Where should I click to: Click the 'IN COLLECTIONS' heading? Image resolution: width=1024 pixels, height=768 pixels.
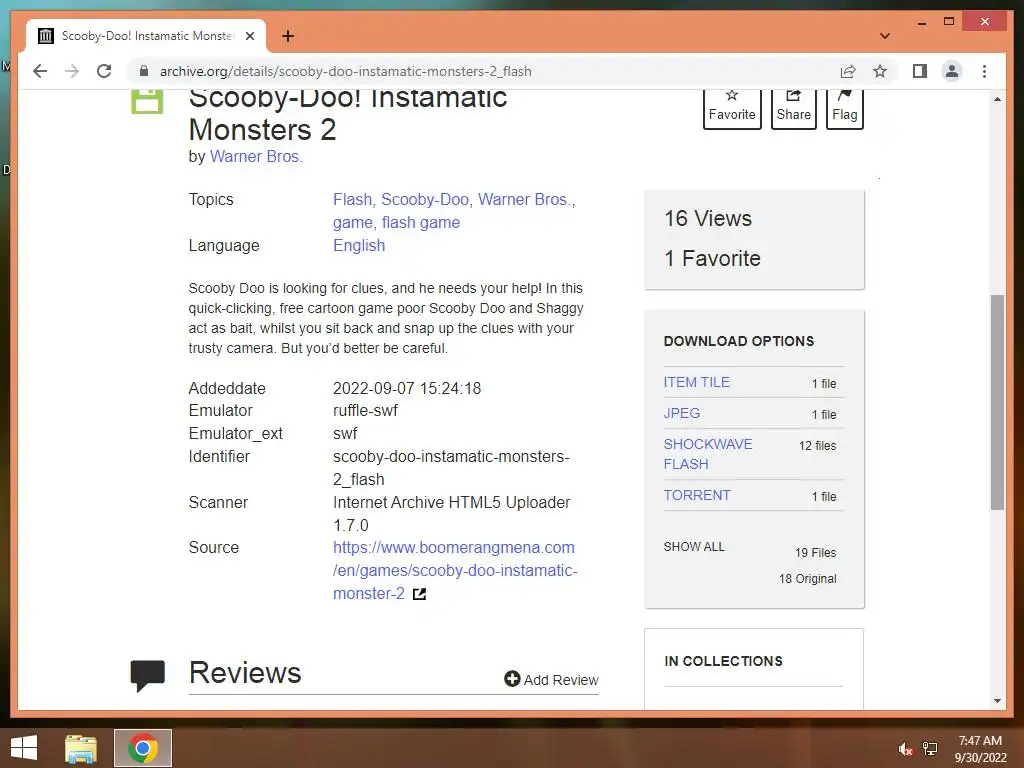coord(724,661)
